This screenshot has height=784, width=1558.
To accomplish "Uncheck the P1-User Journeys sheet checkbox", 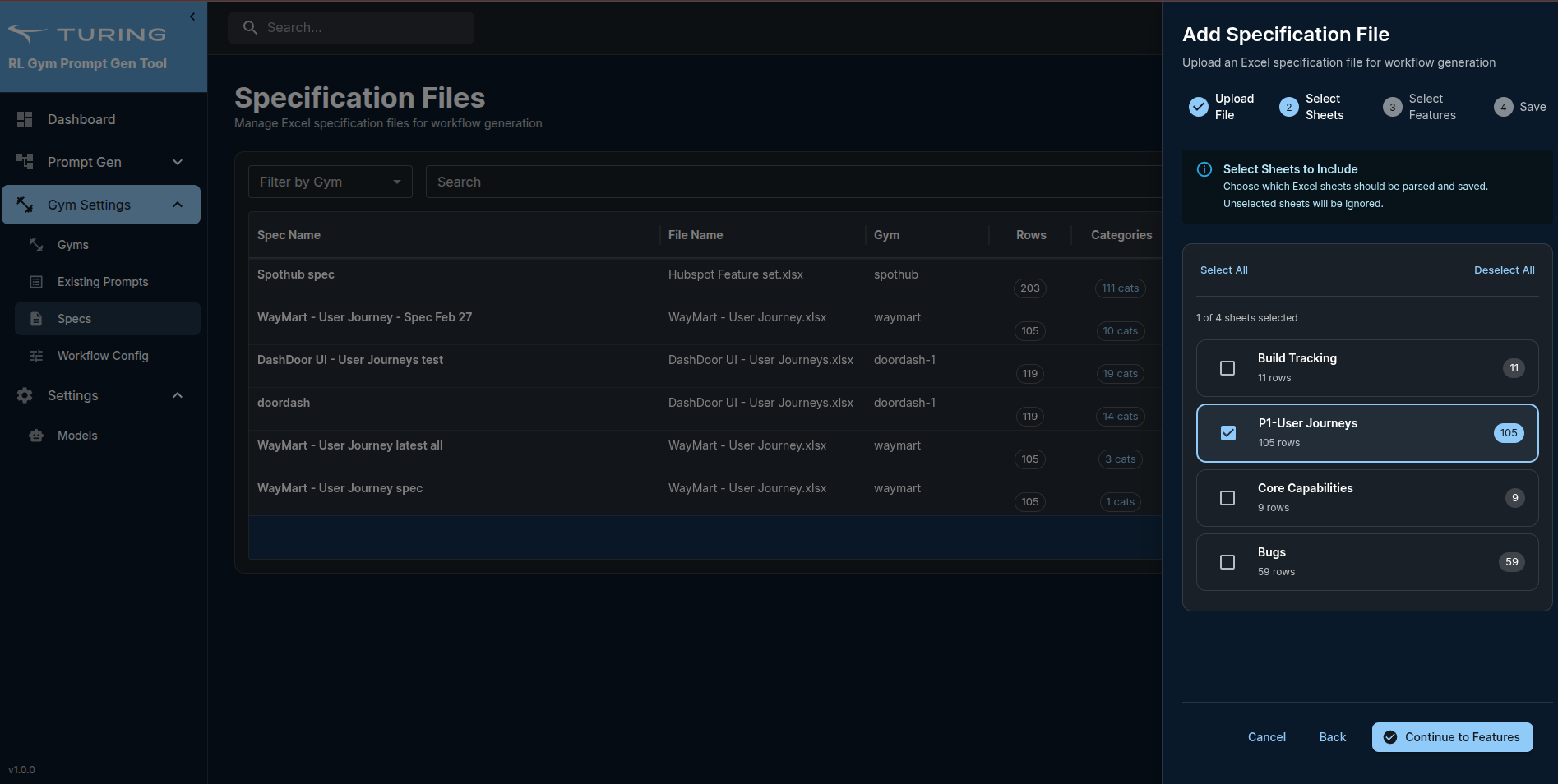I will (1228, 433).
